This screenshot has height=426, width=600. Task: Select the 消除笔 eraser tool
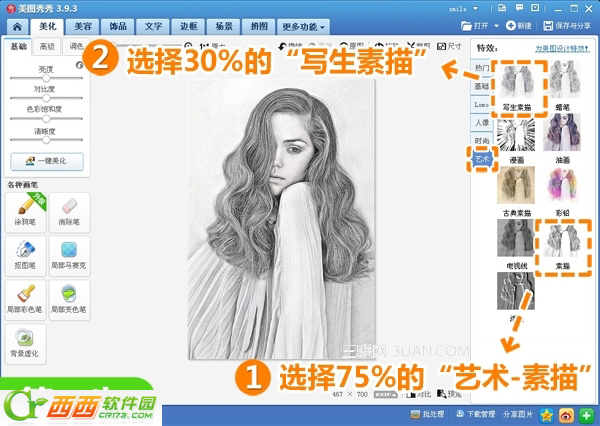click(x=69, y=212)
